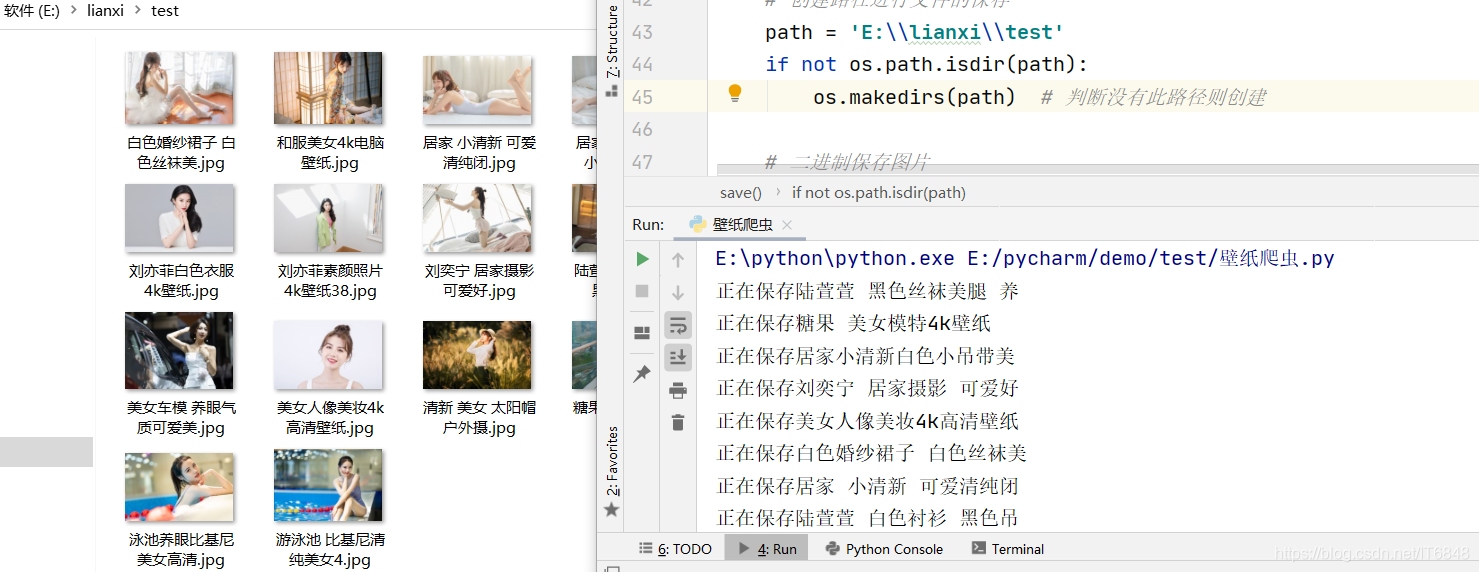Click the Down the stack trace arrow

pyautogui.click(x=678, y=292)
